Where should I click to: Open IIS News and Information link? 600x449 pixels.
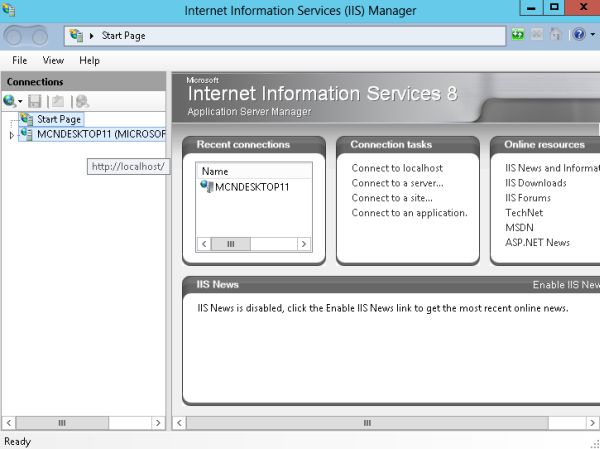pos(552,168)
